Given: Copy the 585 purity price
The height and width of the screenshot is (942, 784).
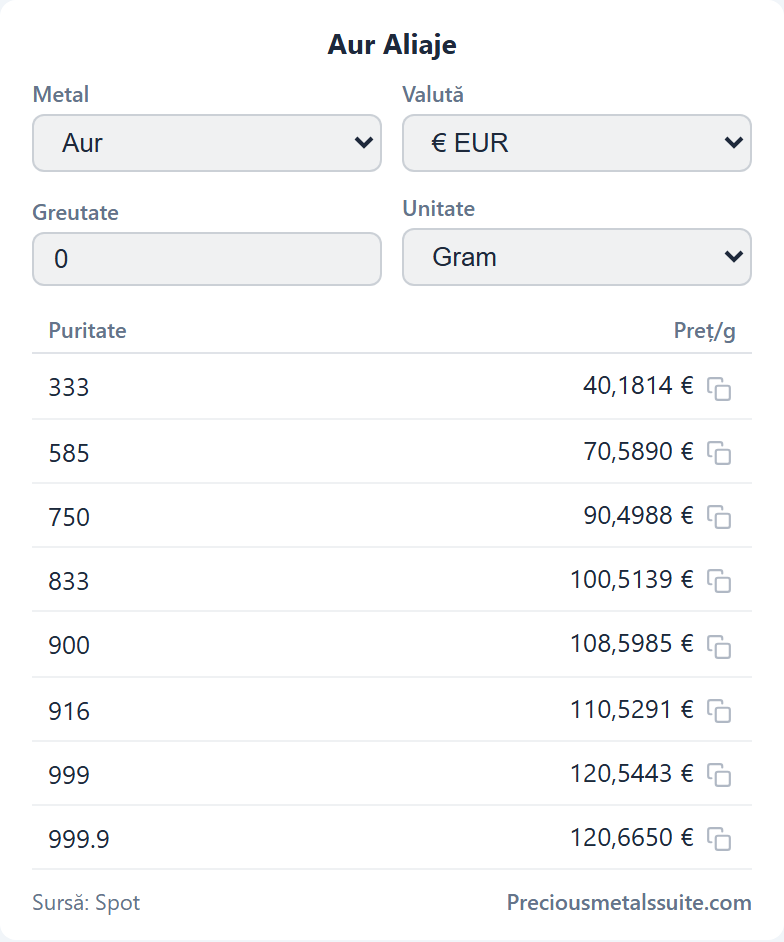Looking at the screenshot, I should [x=719, y=453].
